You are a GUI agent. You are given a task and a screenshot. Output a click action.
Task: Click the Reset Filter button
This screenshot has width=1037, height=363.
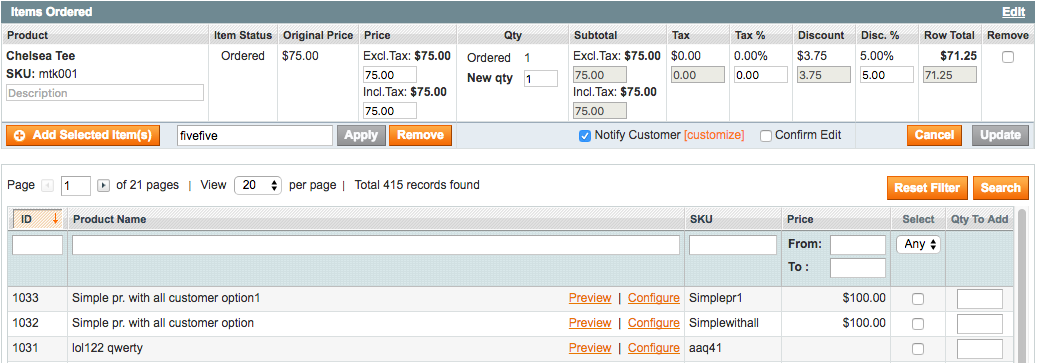pyautogui.click(x=927, y=188)
